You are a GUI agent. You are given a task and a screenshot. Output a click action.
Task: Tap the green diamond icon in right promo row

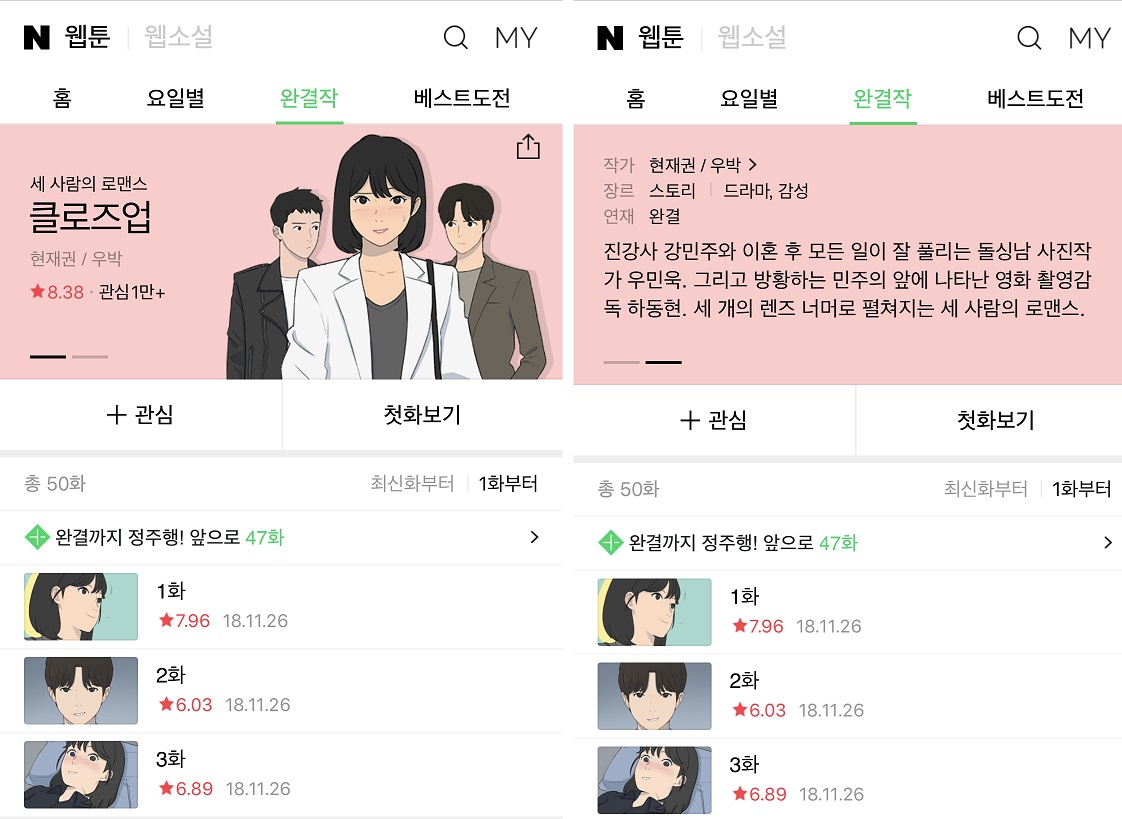coord(610,543)
